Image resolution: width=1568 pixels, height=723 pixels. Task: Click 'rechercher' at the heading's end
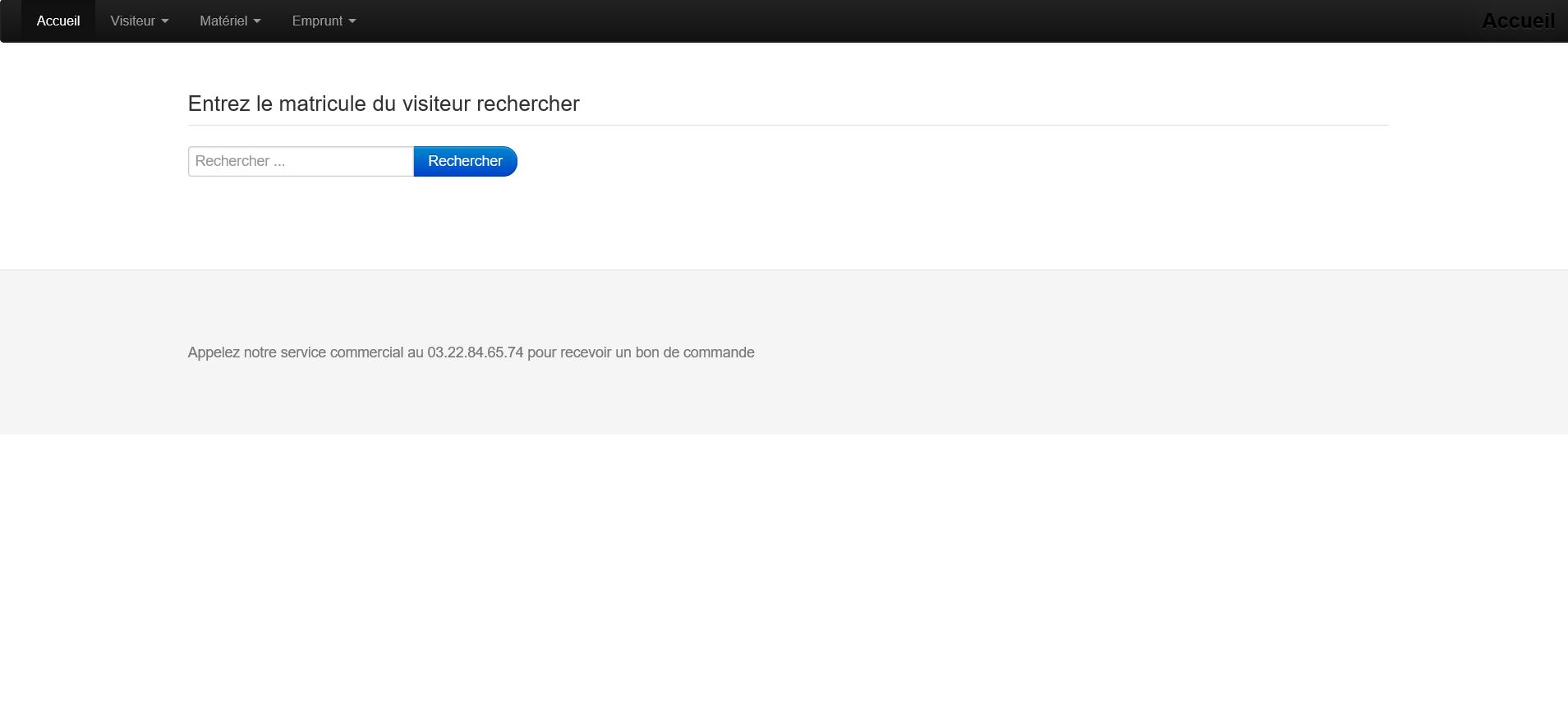(528, 104)
